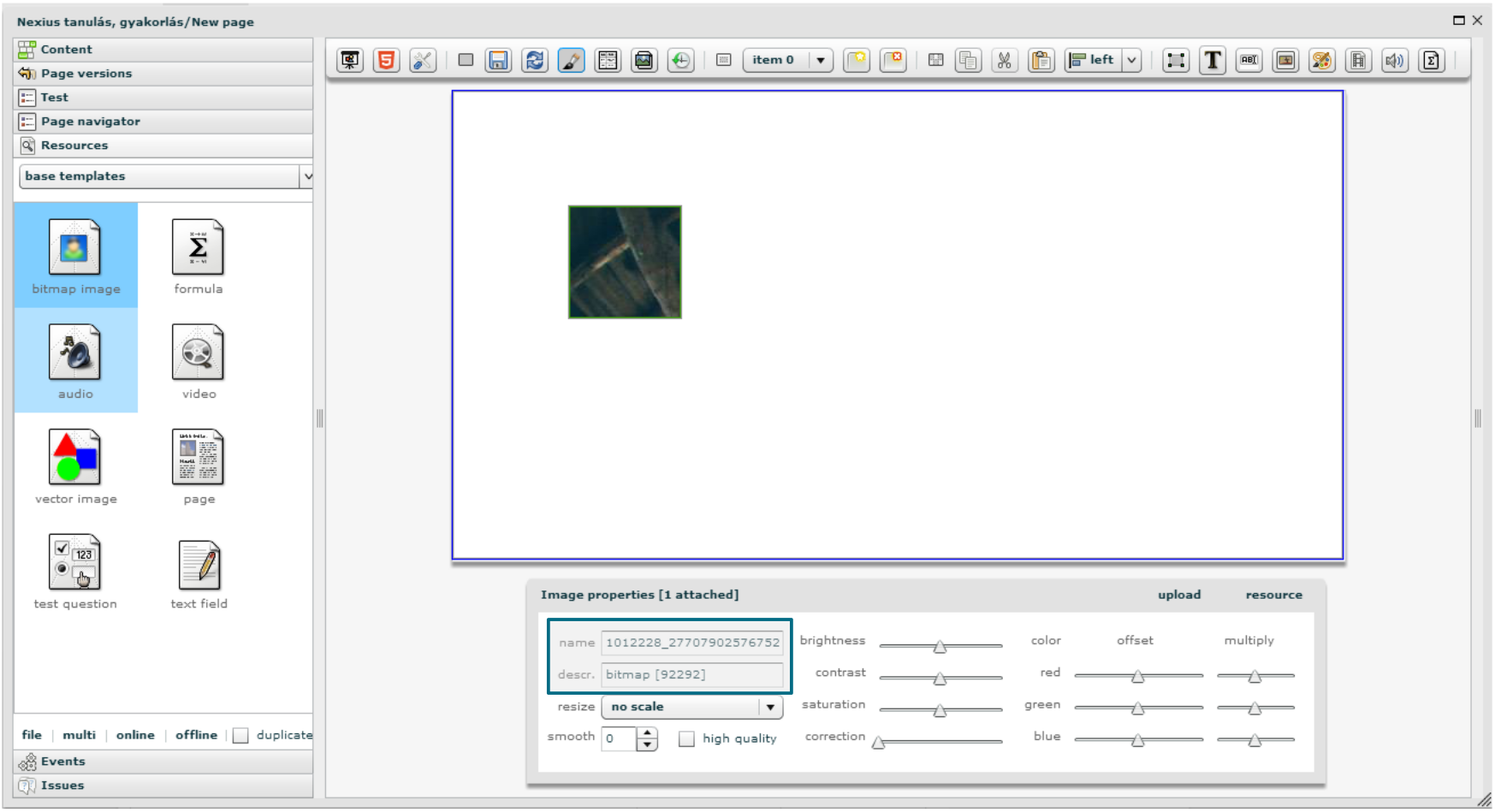The width and height of the screenshot is (1495, 812).
Task: Click the HTML5 export icon in toolbar
Action: (386, 60)
